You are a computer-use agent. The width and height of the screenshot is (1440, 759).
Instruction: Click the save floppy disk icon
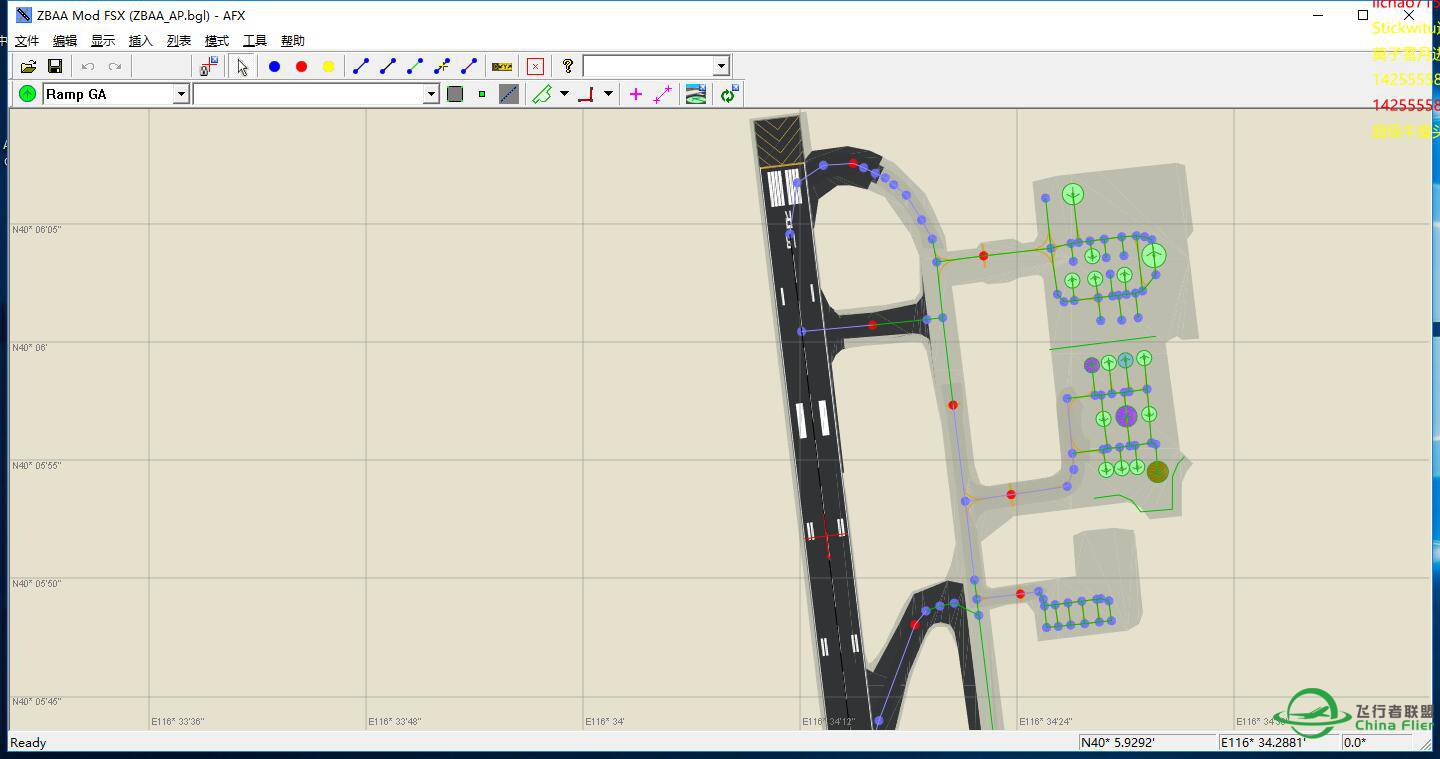click(x=55, y=66)
